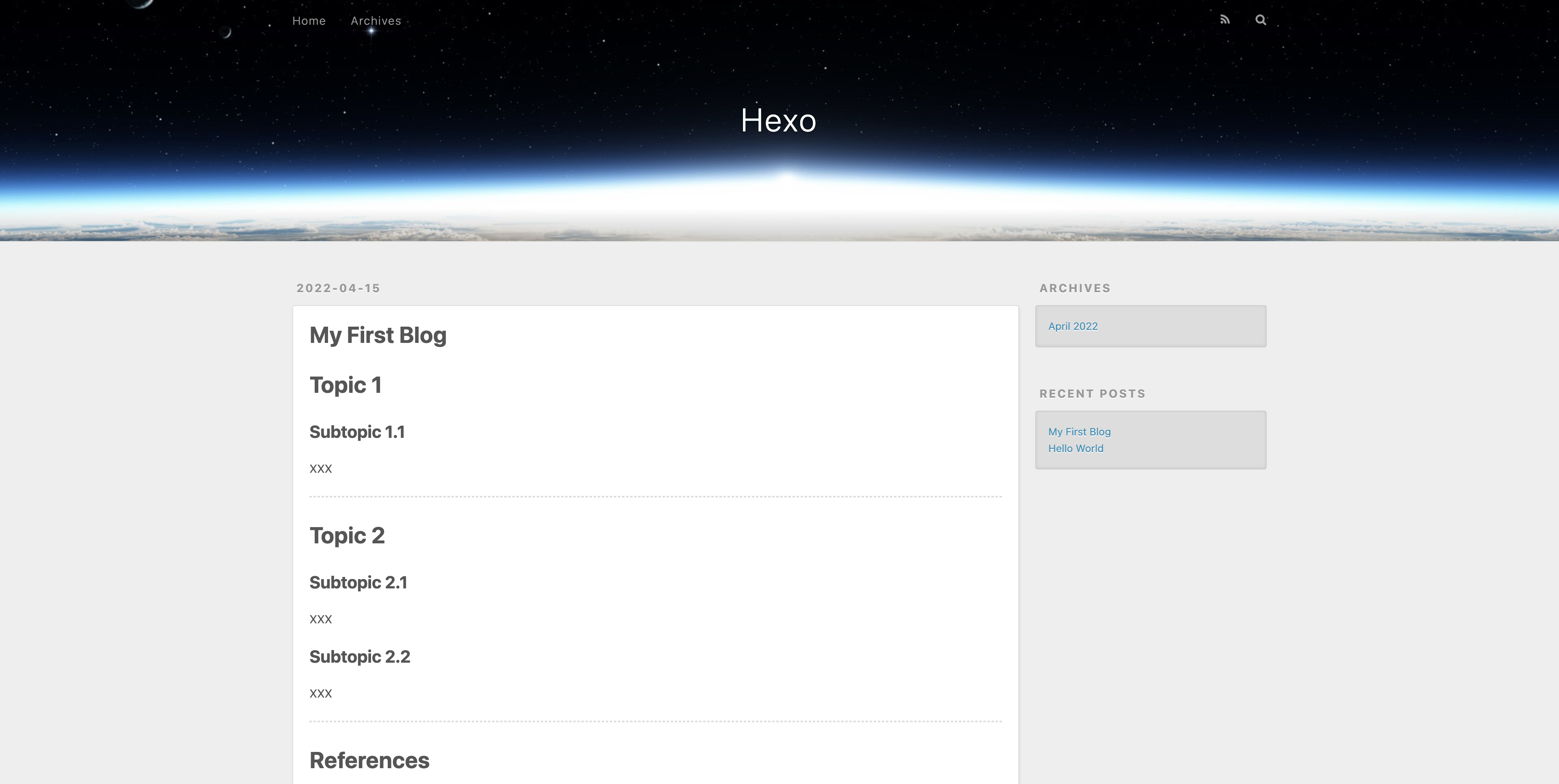Screen dimensions: 1559x784
Task: Open the 2022-04-15 post date link
Action: pos(338,288)
